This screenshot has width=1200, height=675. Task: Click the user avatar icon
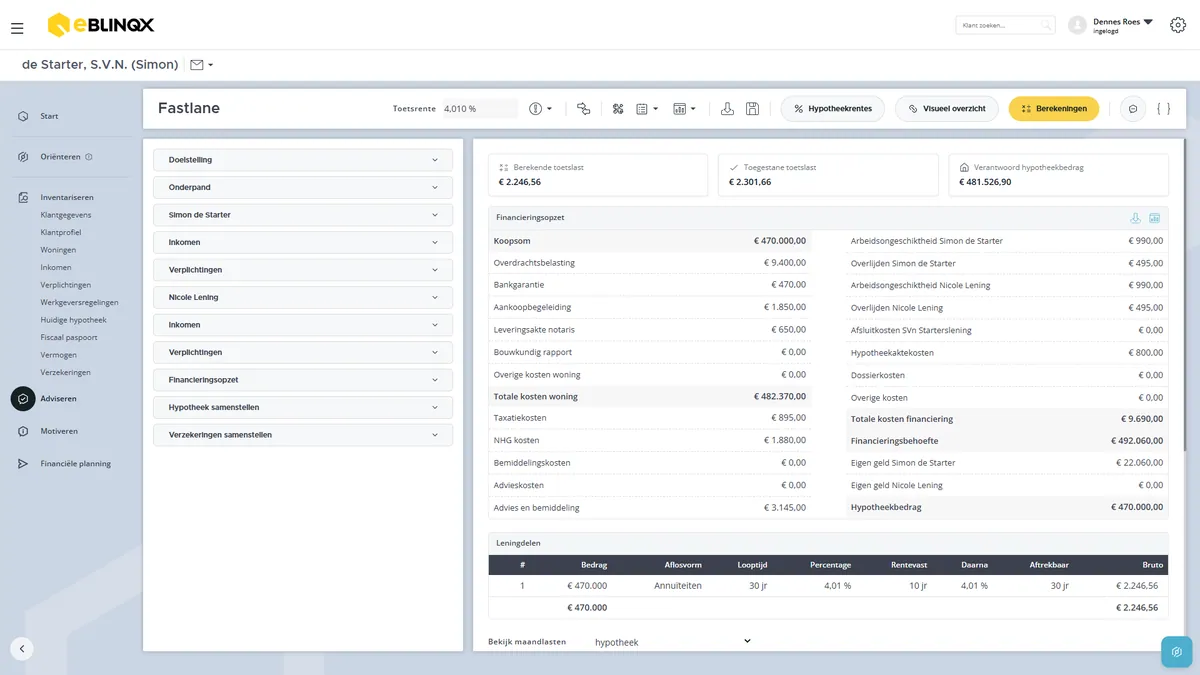coord(1077,25)
